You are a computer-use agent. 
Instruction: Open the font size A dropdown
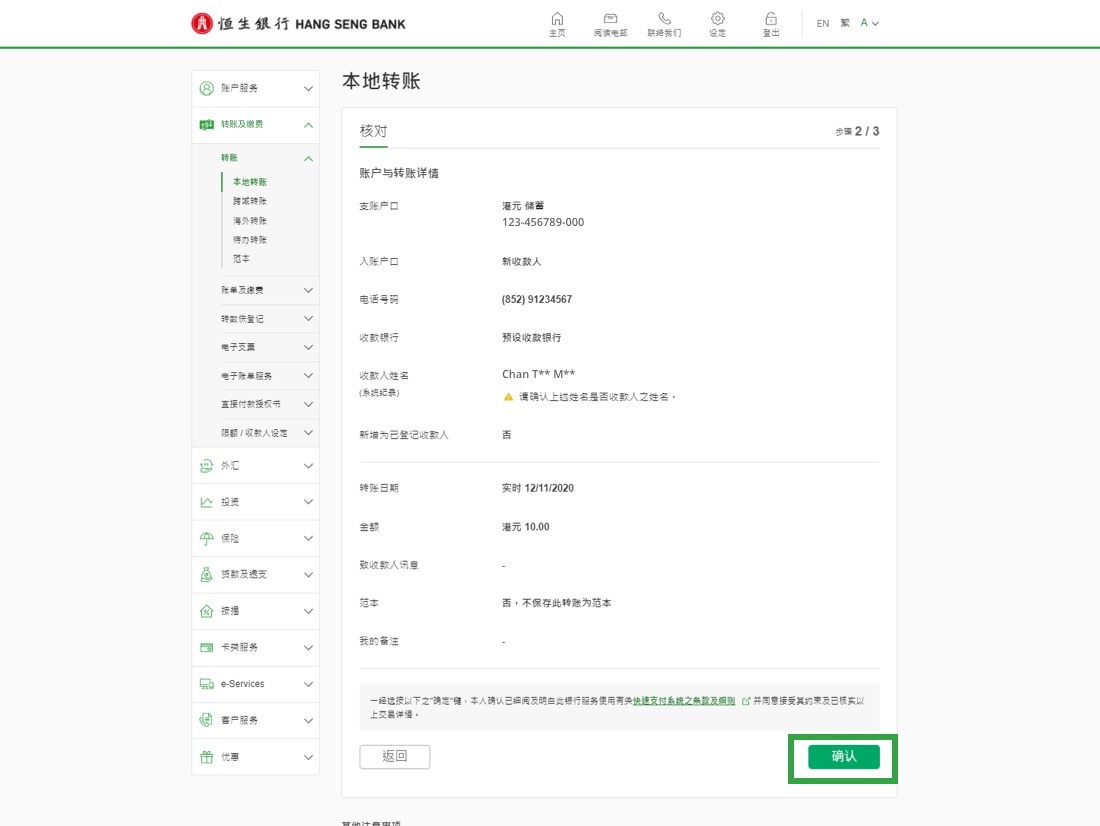click(870, 23)
